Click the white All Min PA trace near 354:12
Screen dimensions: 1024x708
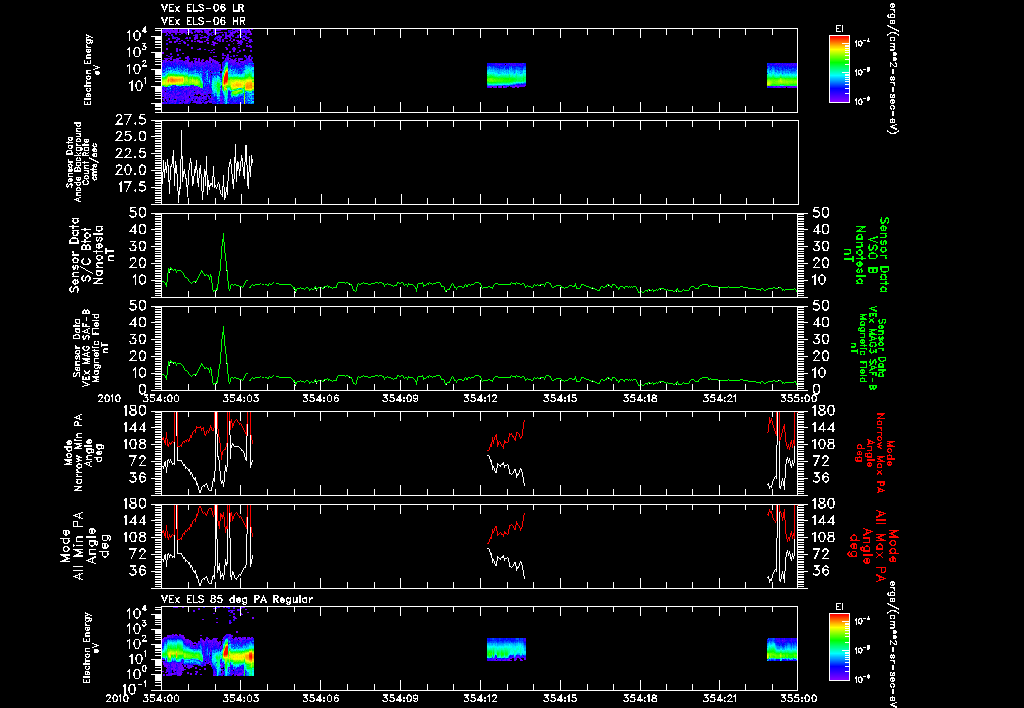[506, 562]
